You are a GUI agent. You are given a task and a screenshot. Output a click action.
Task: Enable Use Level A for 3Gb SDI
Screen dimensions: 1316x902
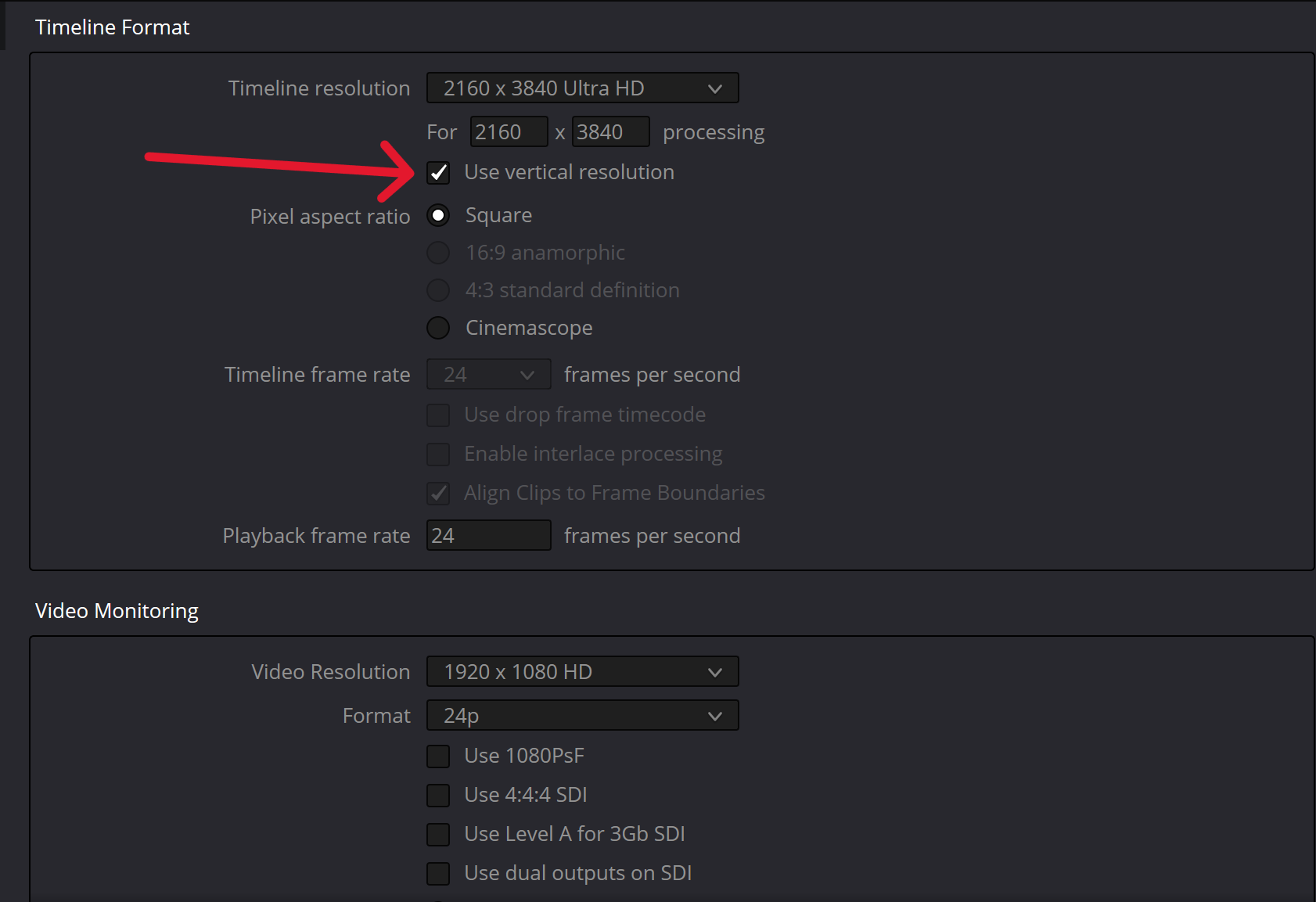438,834
